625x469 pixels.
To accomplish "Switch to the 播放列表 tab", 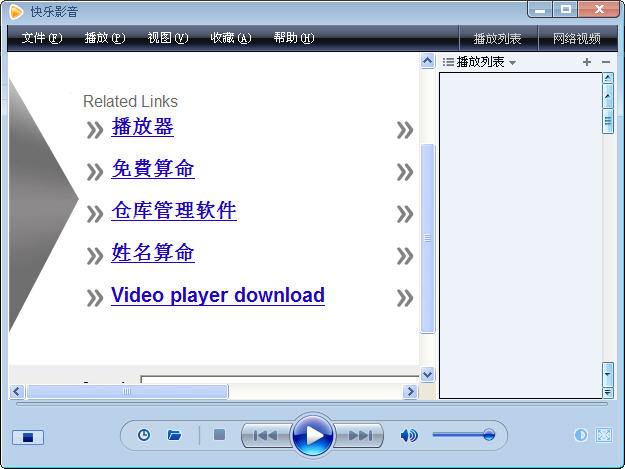I will point(498,39).
